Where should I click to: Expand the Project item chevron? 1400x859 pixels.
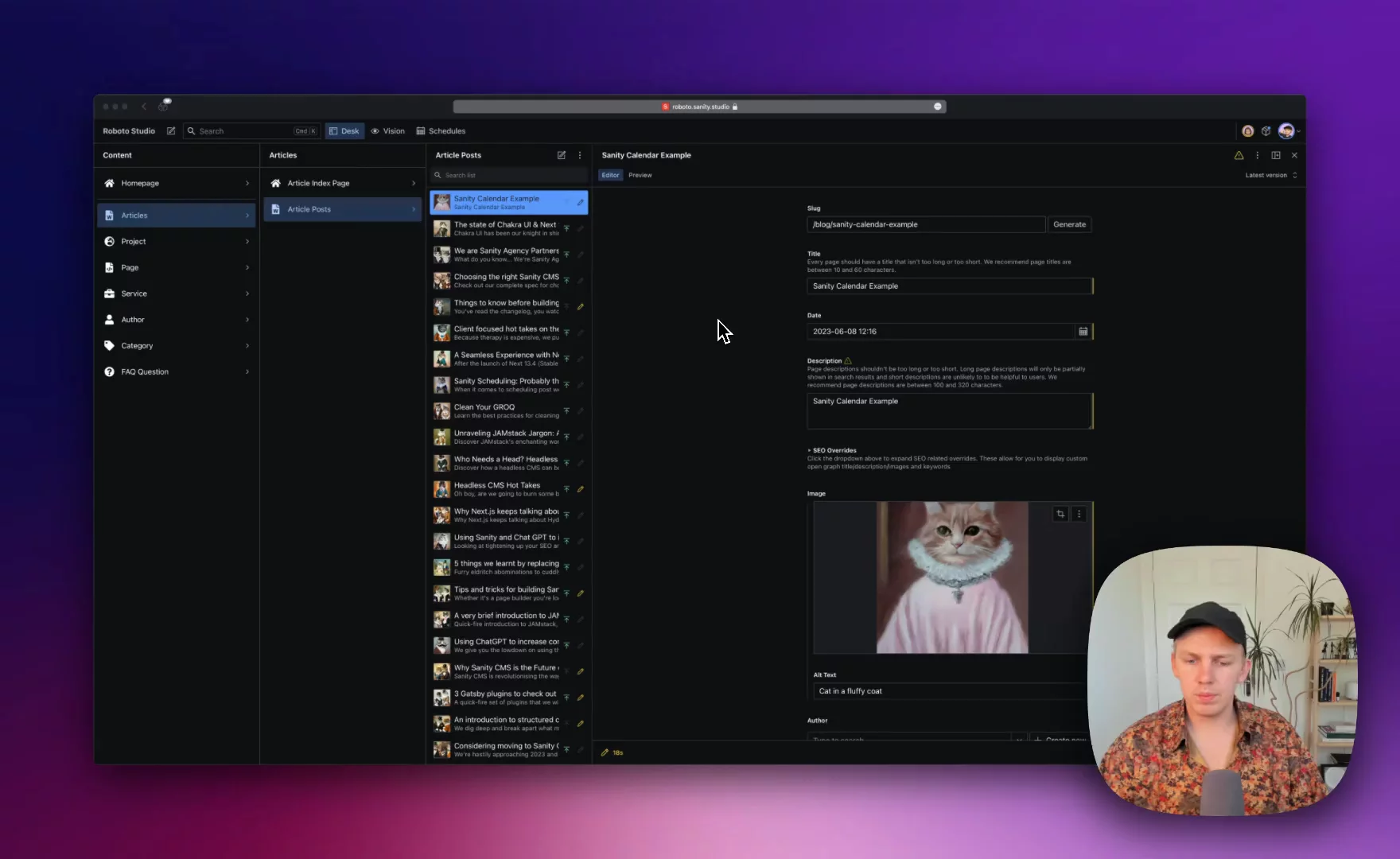pyautogui.click(x=247, y=241)
